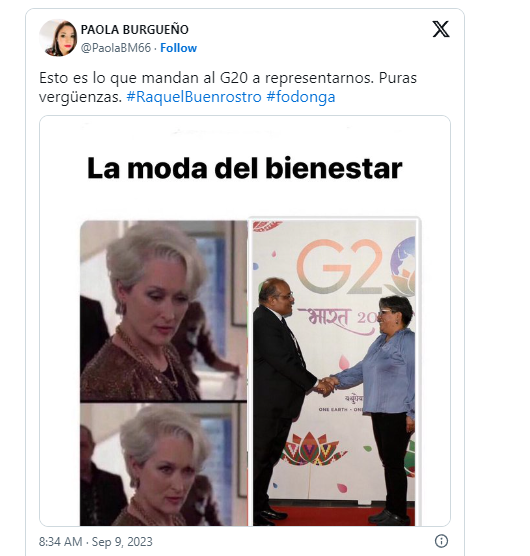Open the #RaquelBuenrostro hashtag
The width and height of the screenshot is (530, 556).
pyautogui.click(x=194, y=97)
